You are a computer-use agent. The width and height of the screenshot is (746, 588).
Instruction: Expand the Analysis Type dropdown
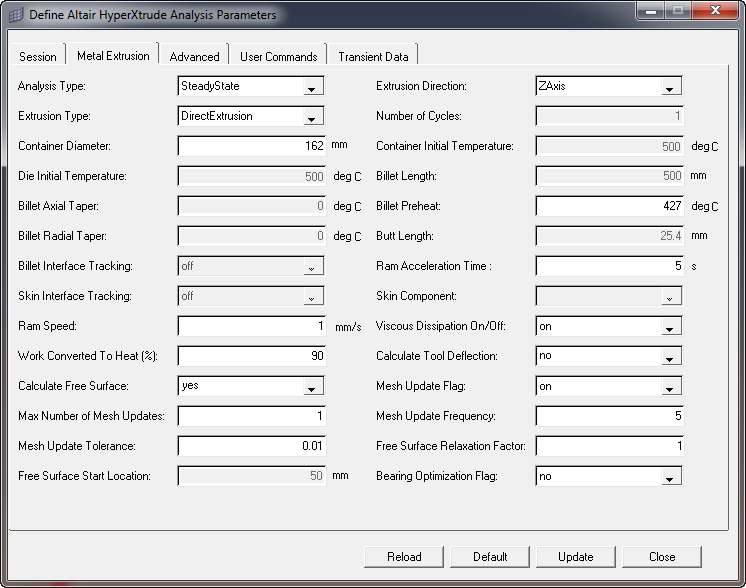point(312,87)
